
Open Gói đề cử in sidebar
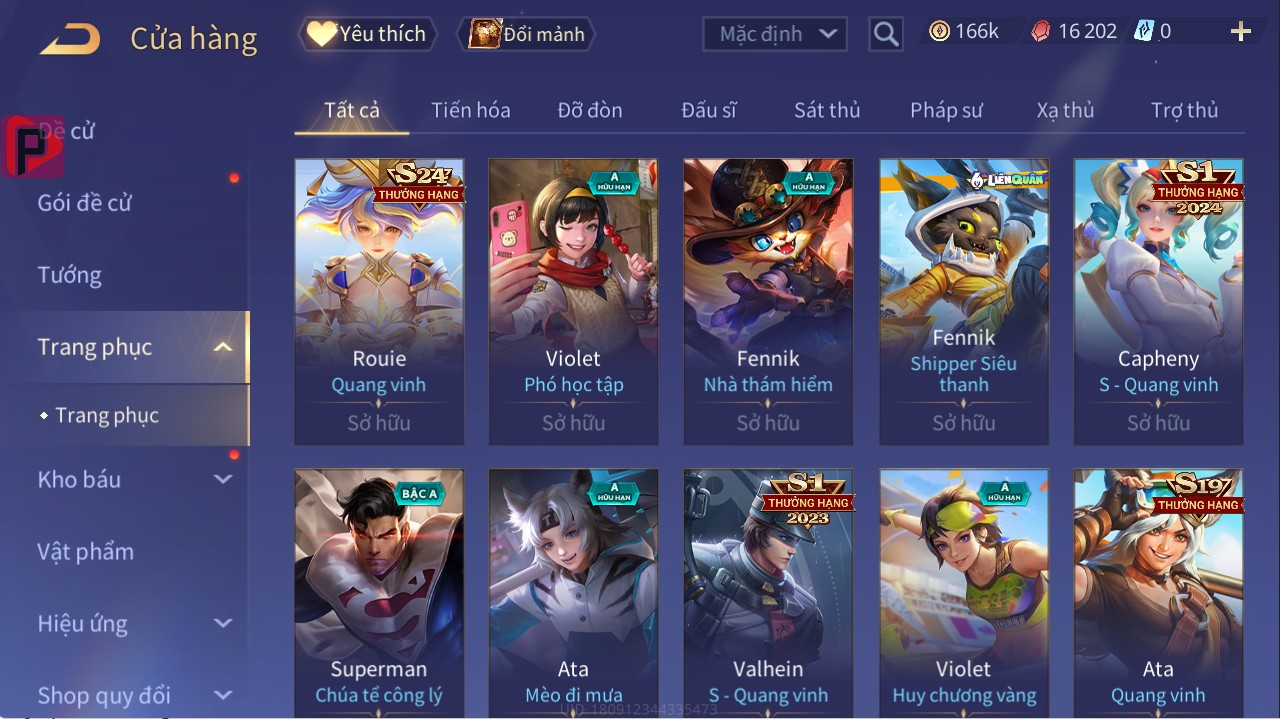point(85,203)
